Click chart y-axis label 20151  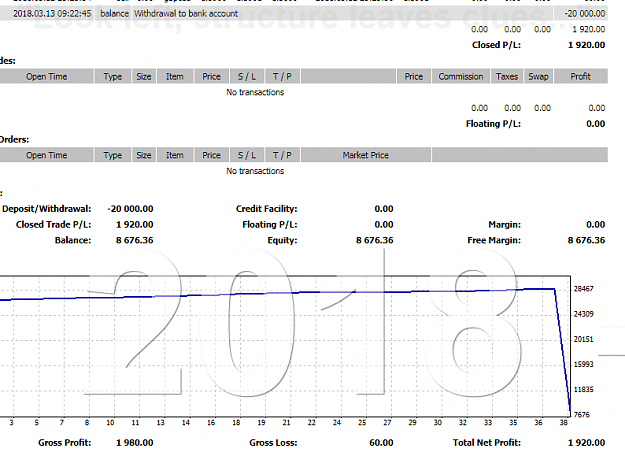(583, 339)
